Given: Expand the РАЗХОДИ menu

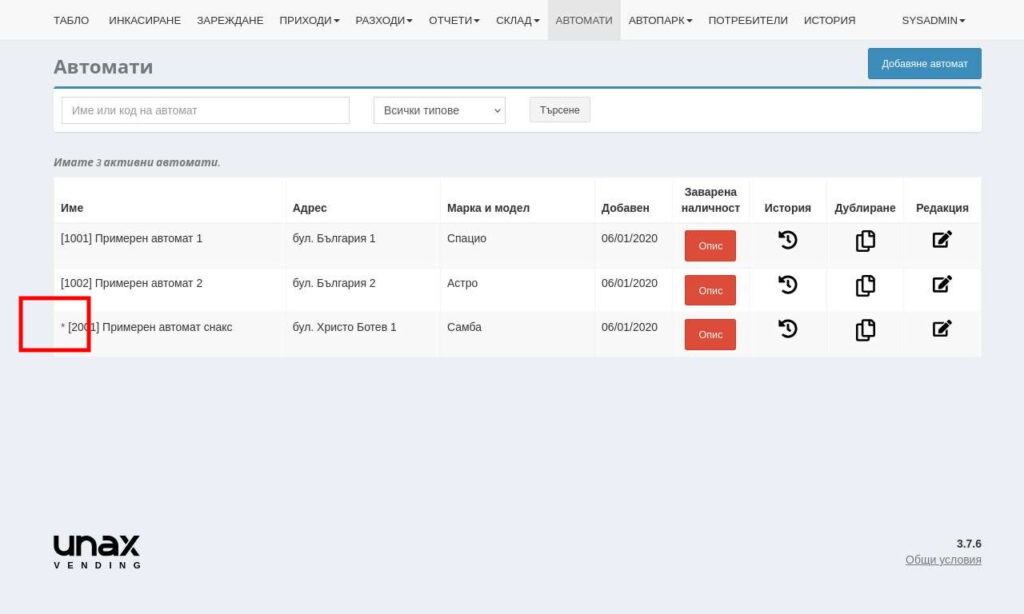Looking at the screenshot, I should pos(383,20).
